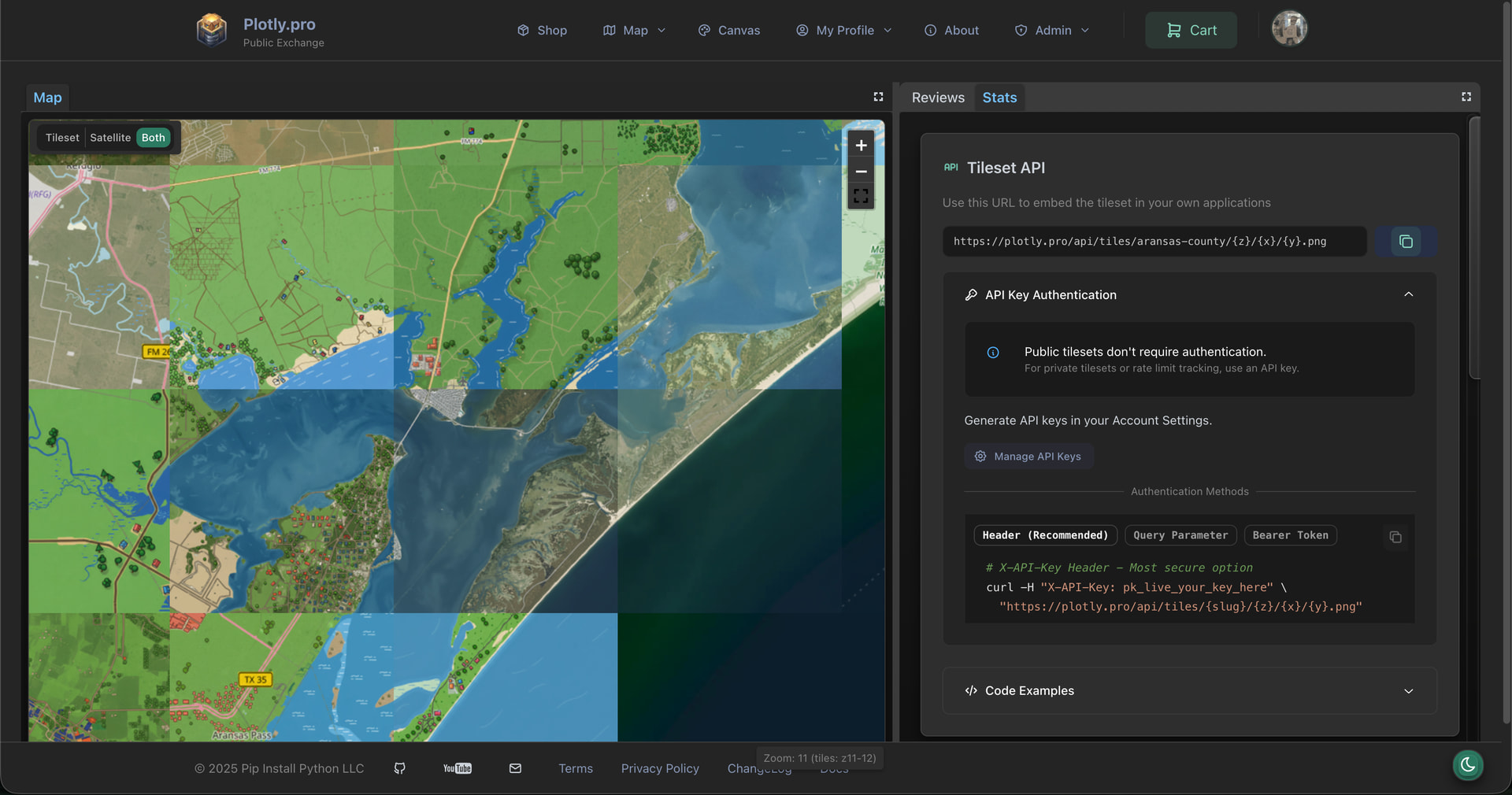Open the Admin dropdown menu
The image size is (1512, 795).
point(1052,30)
